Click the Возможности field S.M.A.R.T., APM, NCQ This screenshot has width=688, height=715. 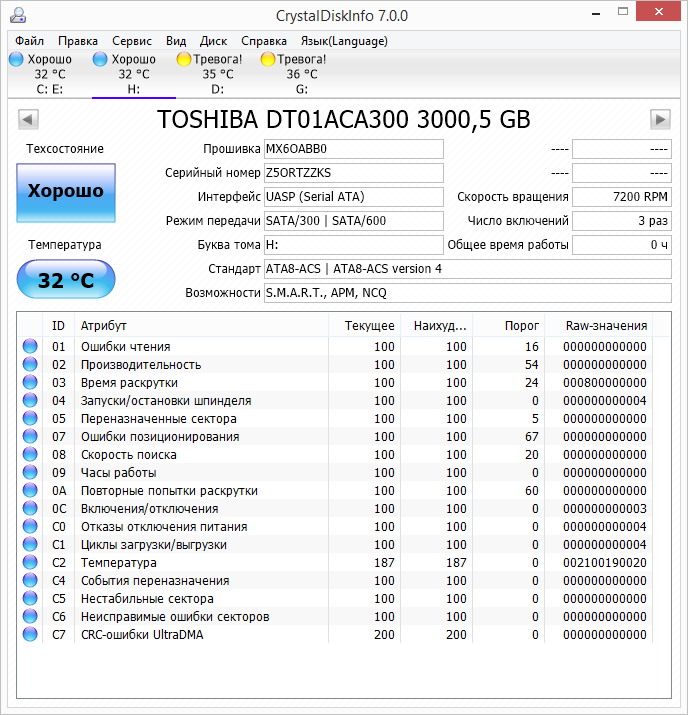[468, 293]
